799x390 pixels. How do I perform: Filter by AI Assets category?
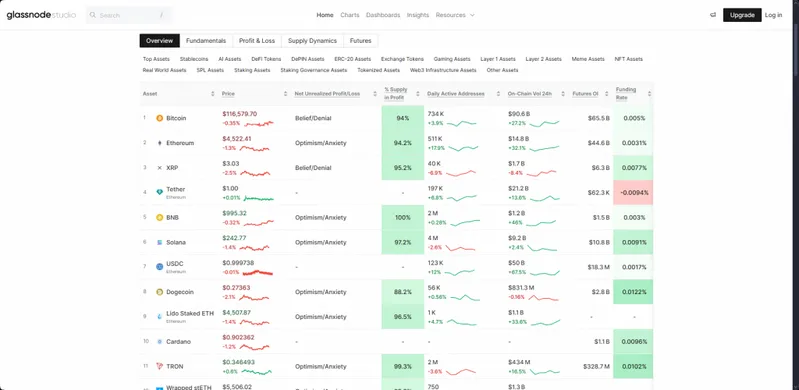[x=229, y=59]
